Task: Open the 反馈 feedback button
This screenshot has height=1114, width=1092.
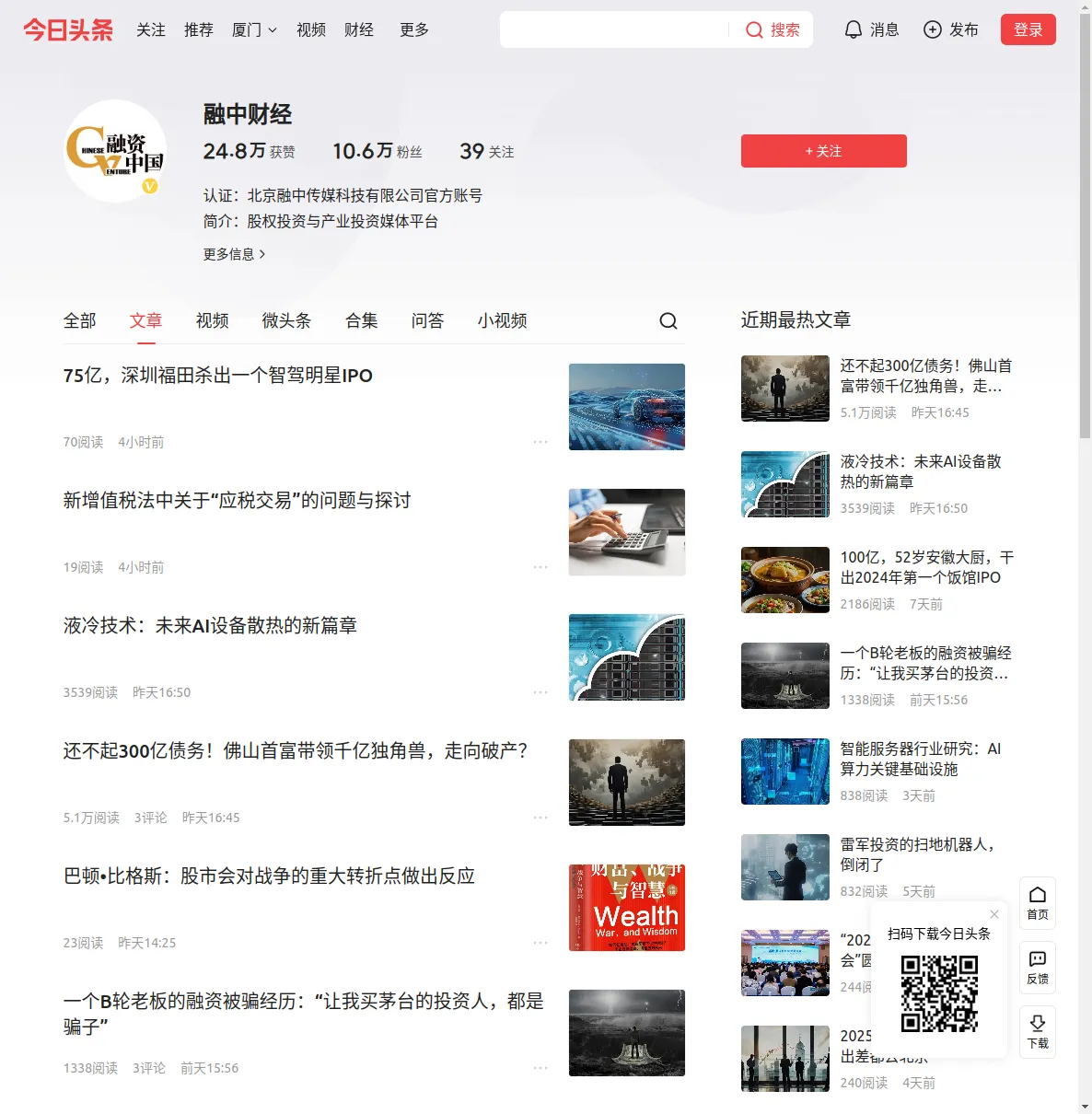Action: 1038,968
